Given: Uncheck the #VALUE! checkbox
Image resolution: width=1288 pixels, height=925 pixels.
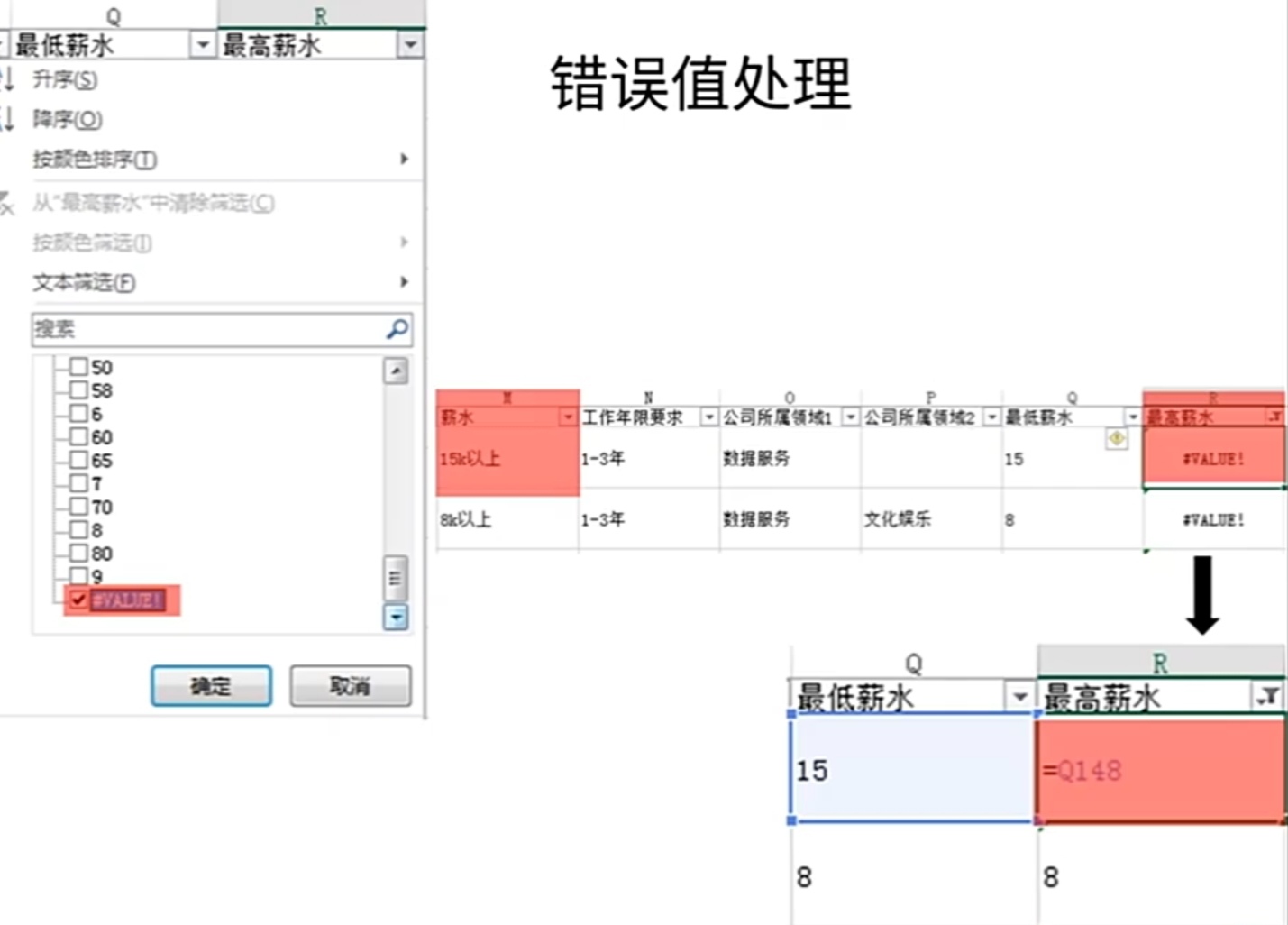Looking at the screenshot, I should click(79, 600).
